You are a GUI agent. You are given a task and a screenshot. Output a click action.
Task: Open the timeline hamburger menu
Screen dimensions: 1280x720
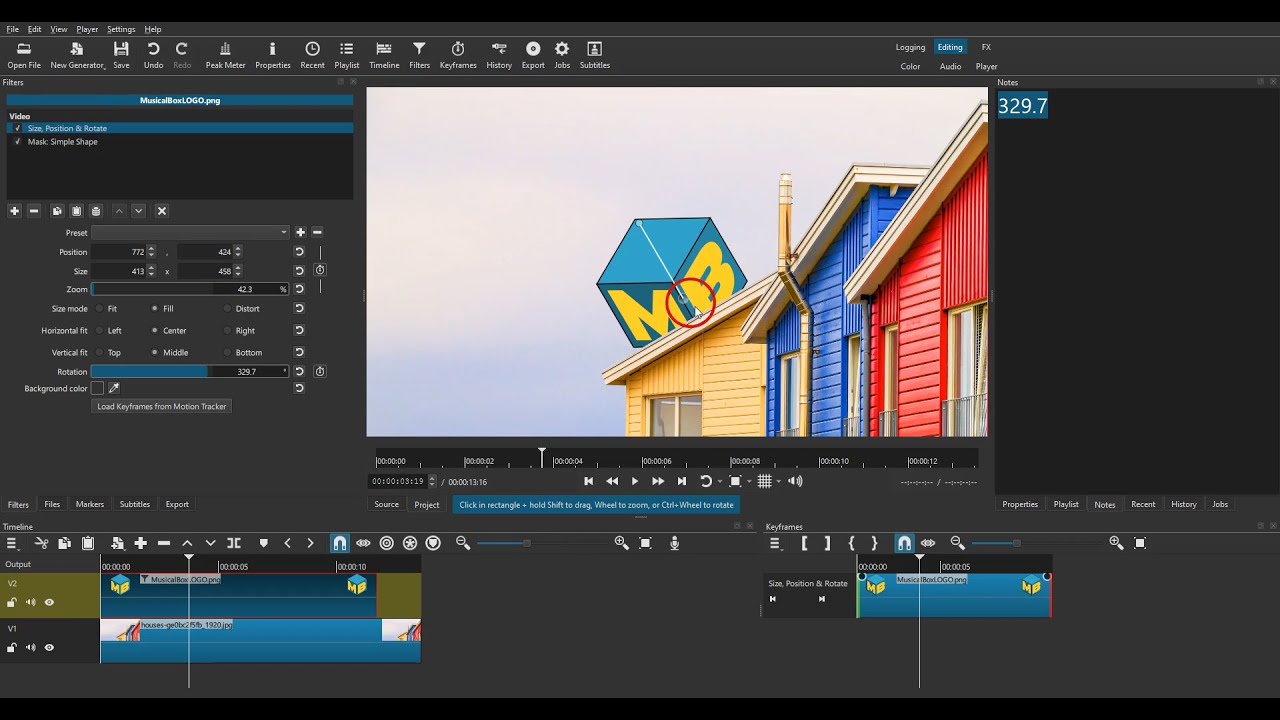pyautogui.click(x=12, y=543)
